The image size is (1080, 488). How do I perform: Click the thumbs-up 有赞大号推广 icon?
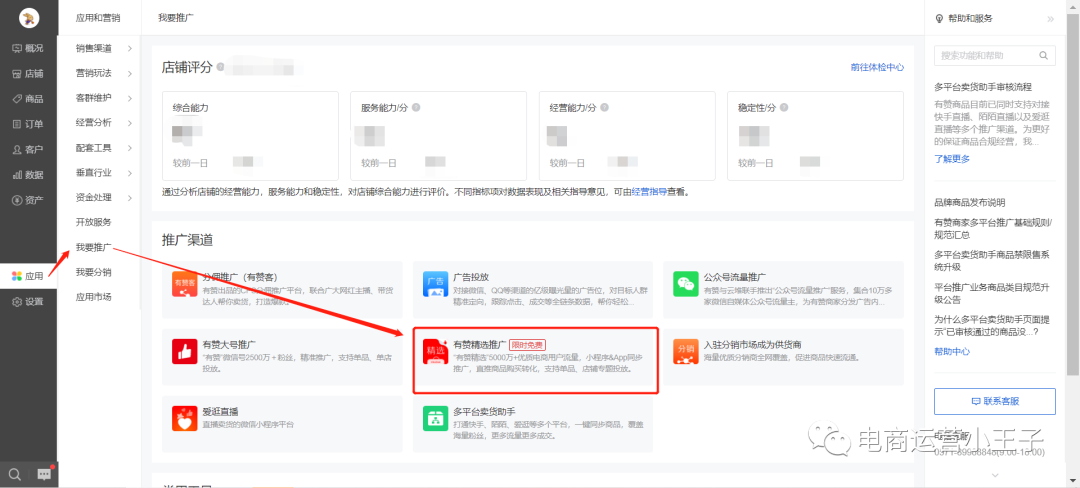[x=185, y=351]
